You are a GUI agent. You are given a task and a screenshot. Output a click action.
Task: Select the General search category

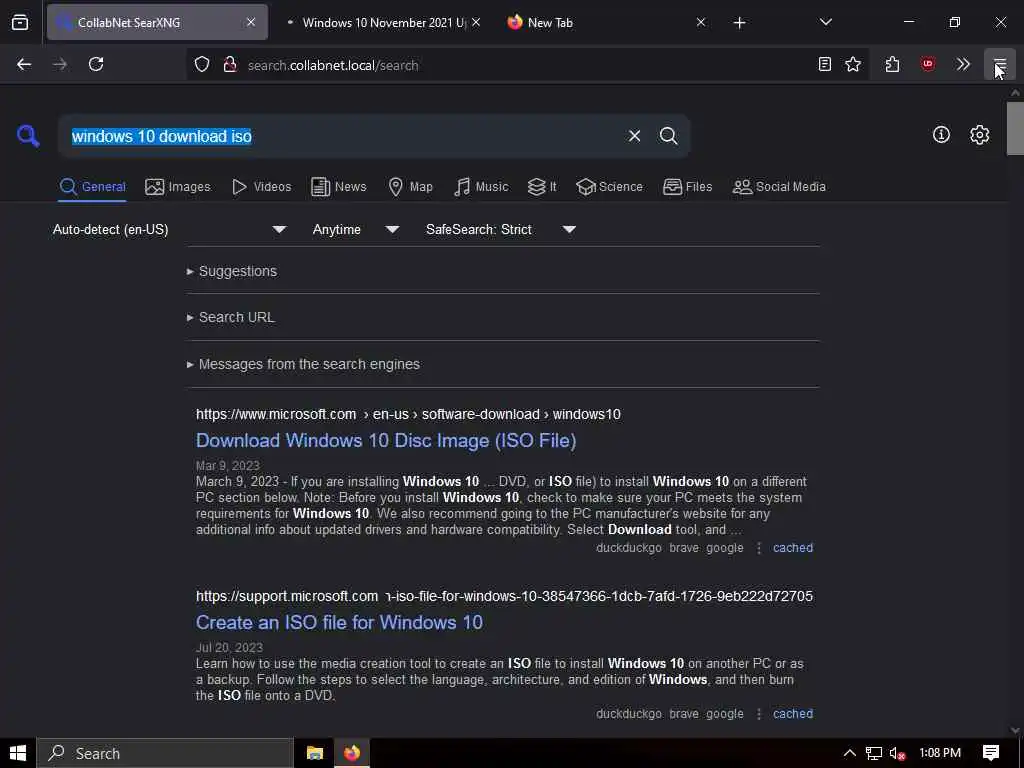pyautogui.click(x=92, y=187)
